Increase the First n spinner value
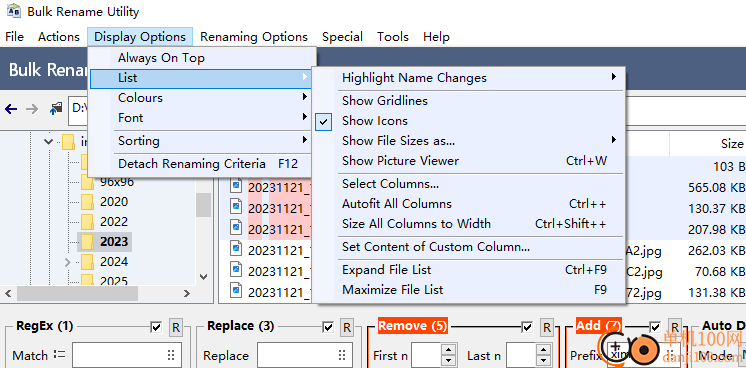This screenshot has height=368, width=746. click(448, 350)
